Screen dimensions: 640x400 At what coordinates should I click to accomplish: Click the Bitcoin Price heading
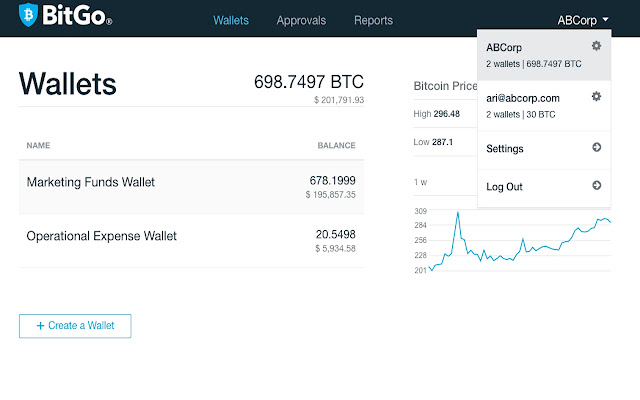point(445,86)
